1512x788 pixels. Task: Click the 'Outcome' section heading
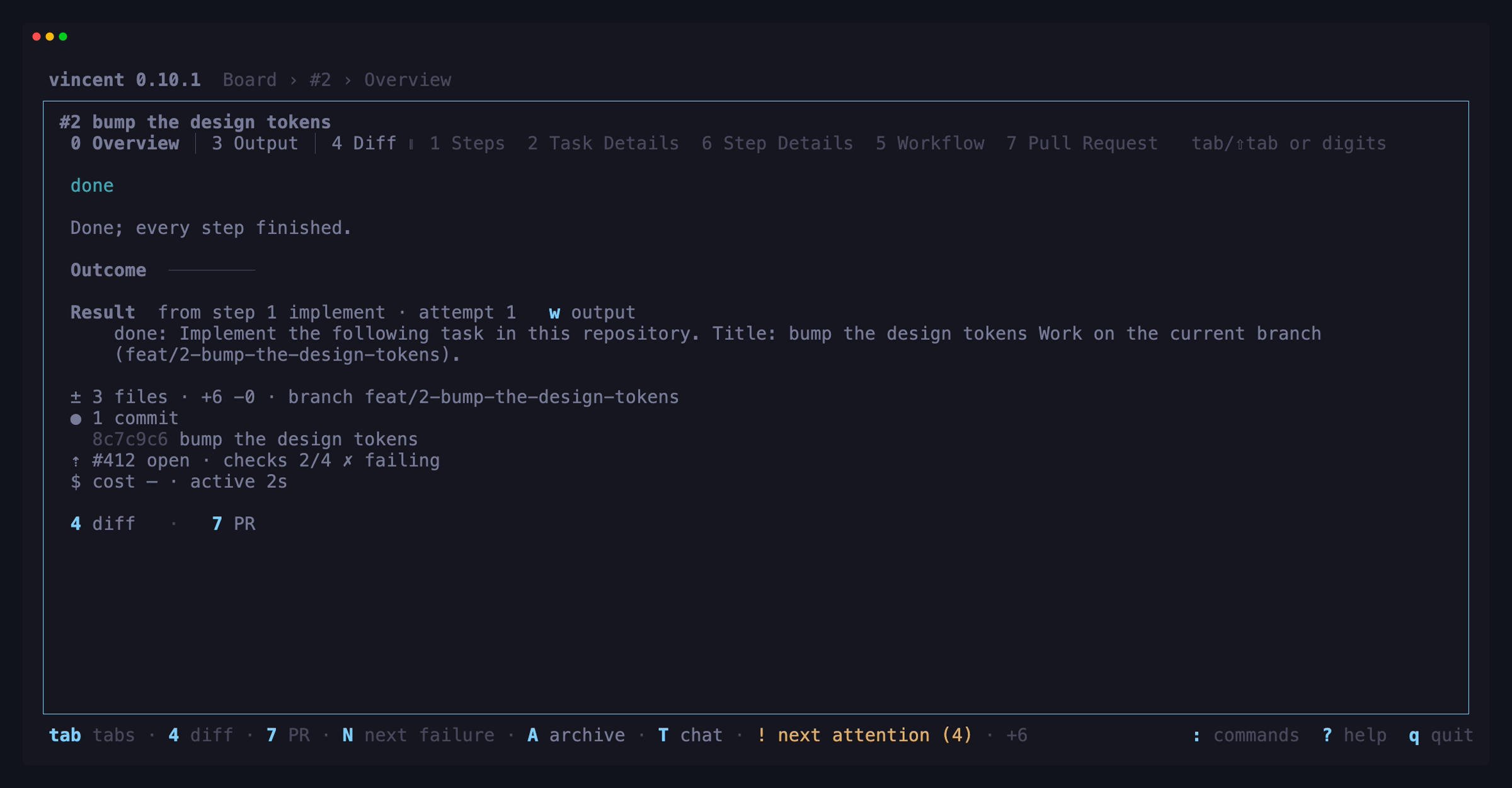click(x=108, y=270)
